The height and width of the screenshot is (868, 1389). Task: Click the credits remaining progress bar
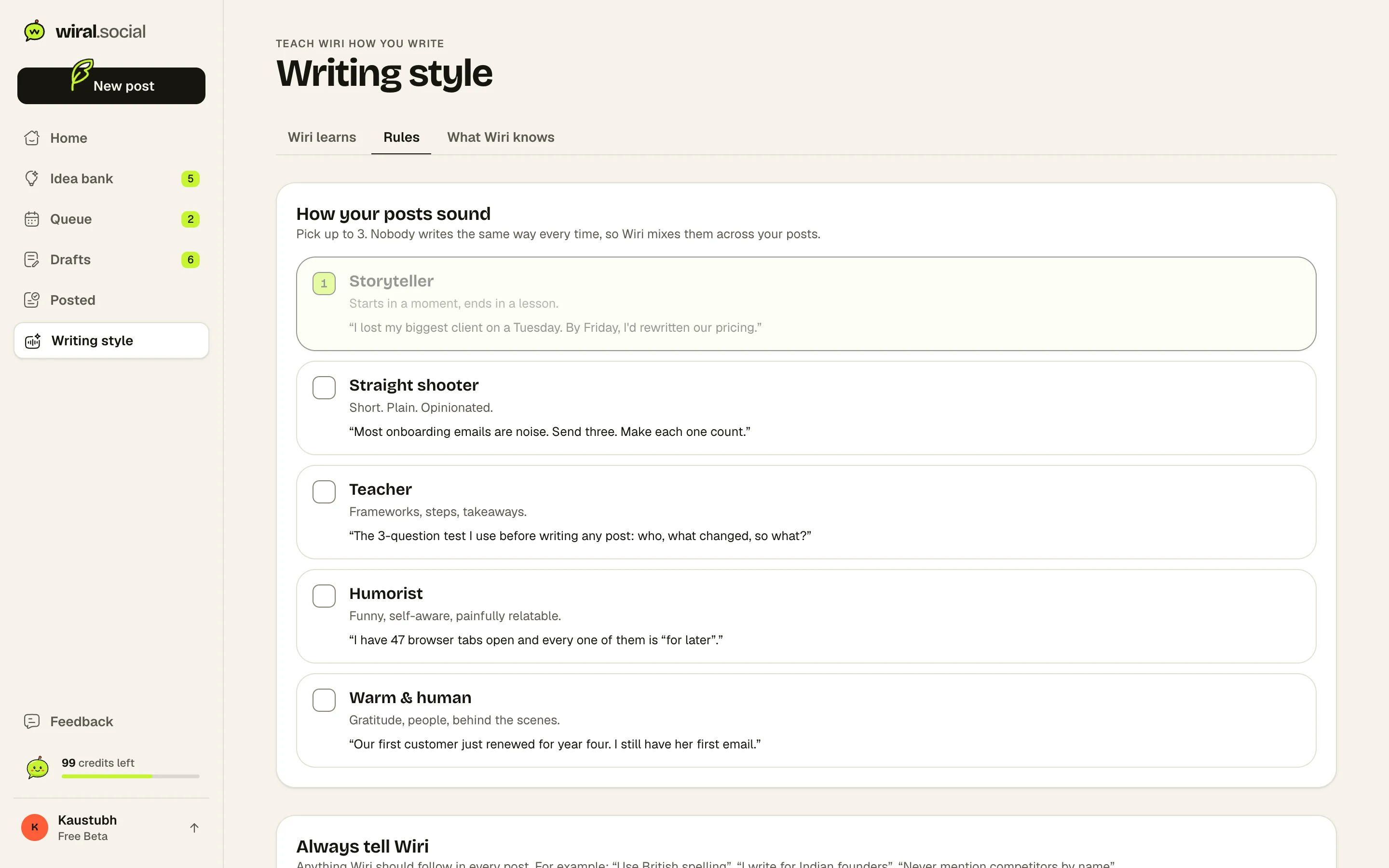(131, 776)
